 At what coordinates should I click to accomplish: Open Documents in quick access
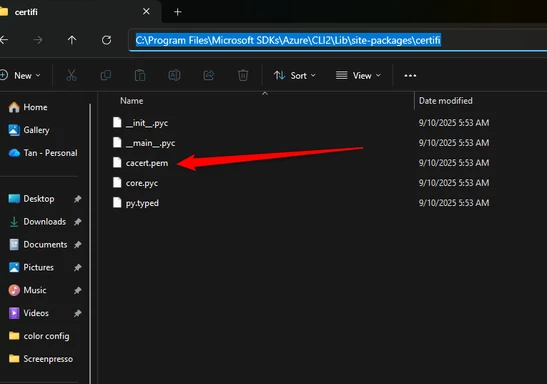click(38, 244)
